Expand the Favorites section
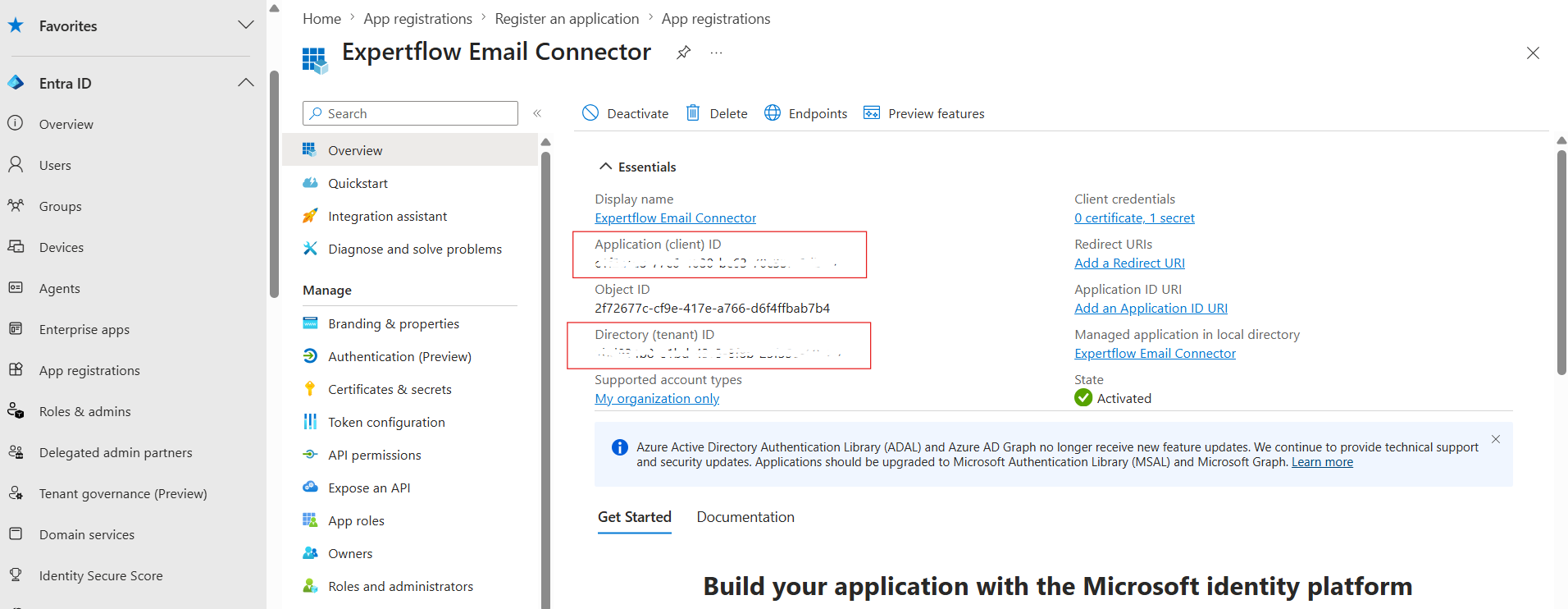 coord(245,25)
